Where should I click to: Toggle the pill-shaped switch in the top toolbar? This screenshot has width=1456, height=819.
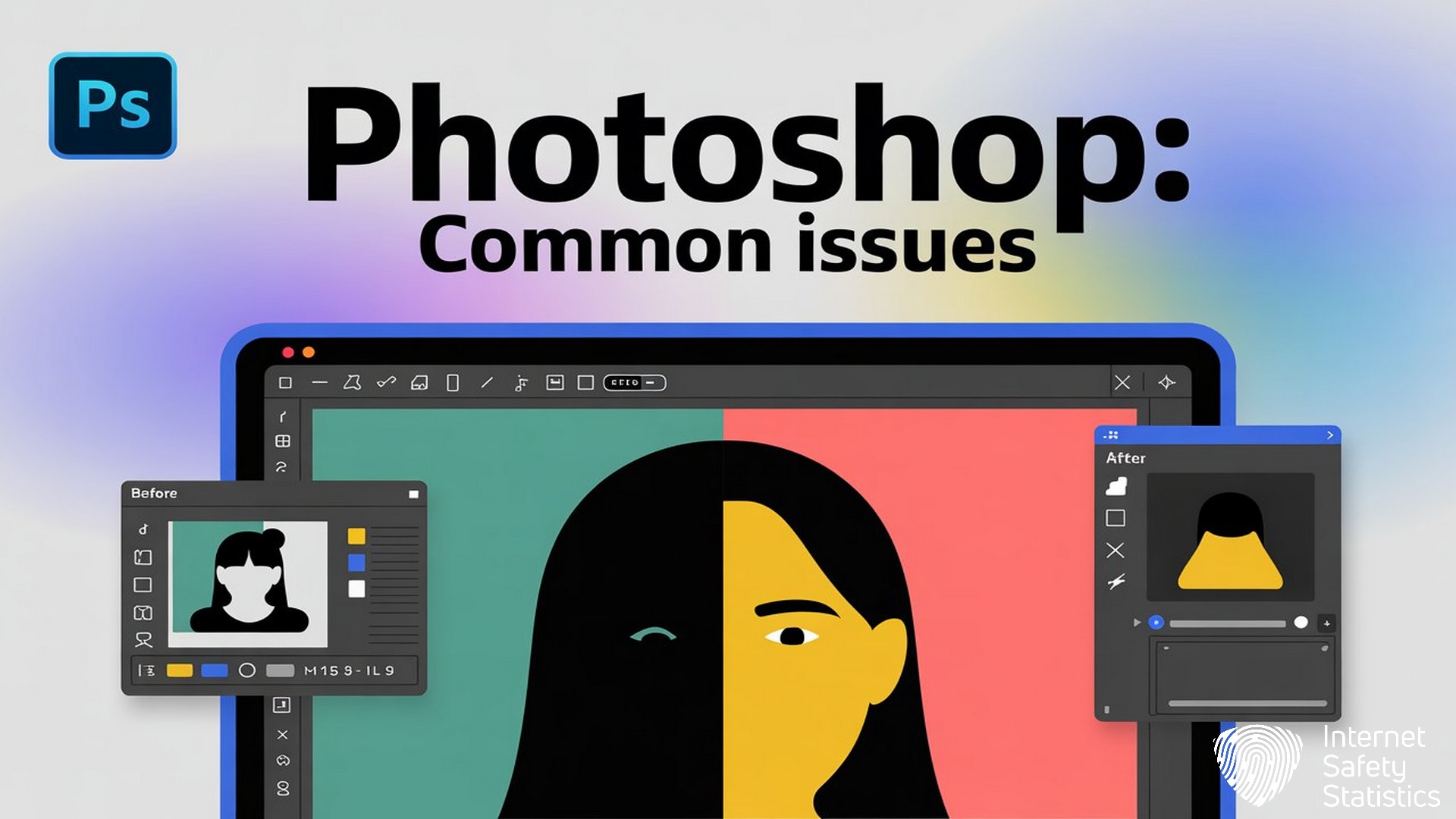coord(635,383)
